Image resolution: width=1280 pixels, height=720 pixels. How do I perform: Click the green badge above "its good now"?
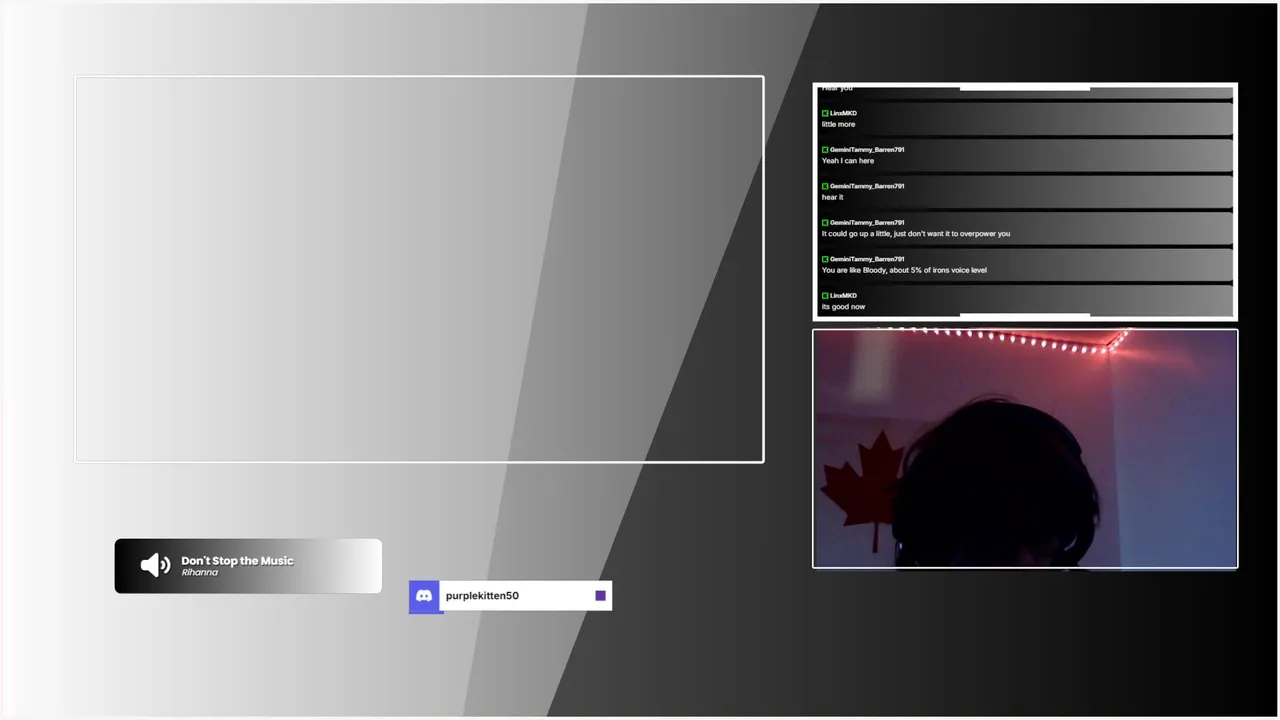[825, 296]
